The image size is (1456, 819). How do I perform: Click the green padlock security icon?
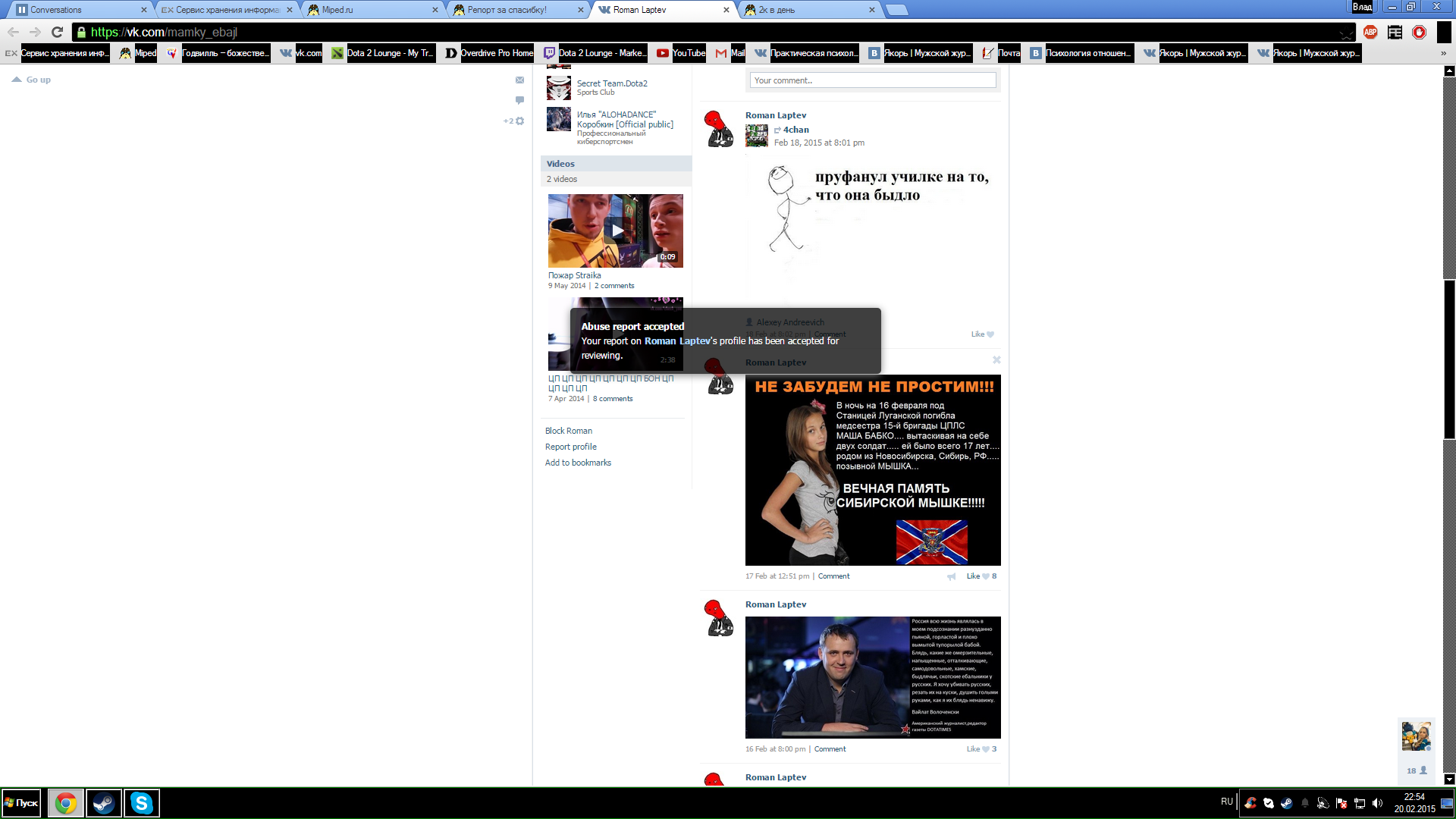coord(81,32)
